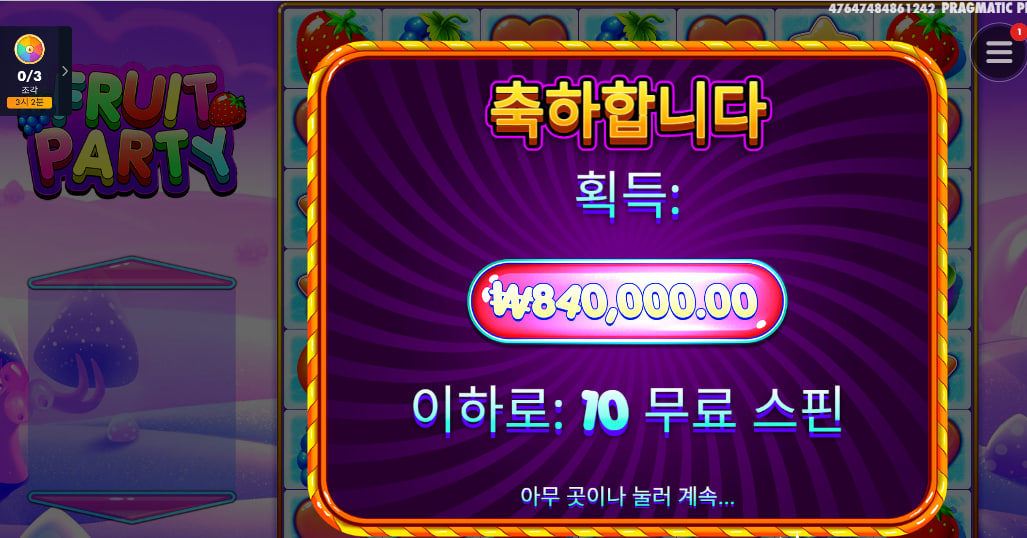Click the 축하합니다 congratulations title

pyautogui.click(x=627, y=113)
